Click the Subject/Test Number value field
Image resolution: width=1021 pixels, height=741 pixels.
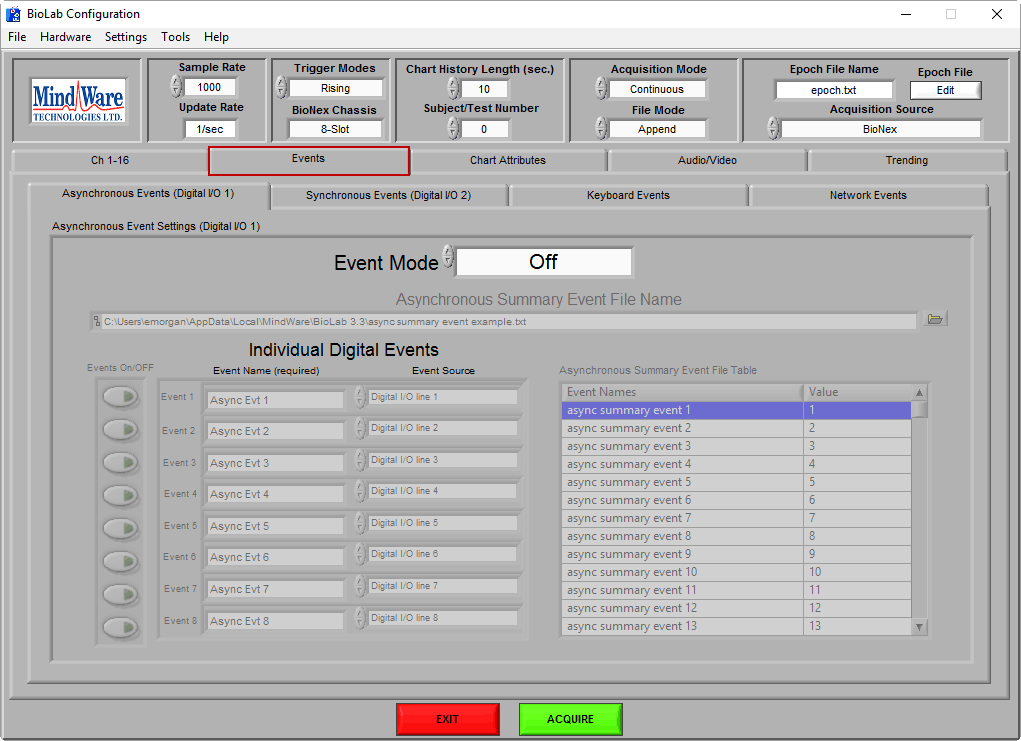point(484,129)
